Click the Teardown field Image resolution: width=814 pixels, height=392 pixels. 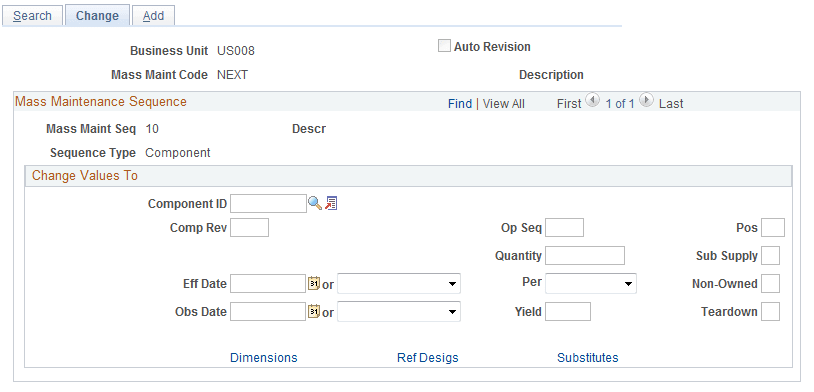point(770,312)
